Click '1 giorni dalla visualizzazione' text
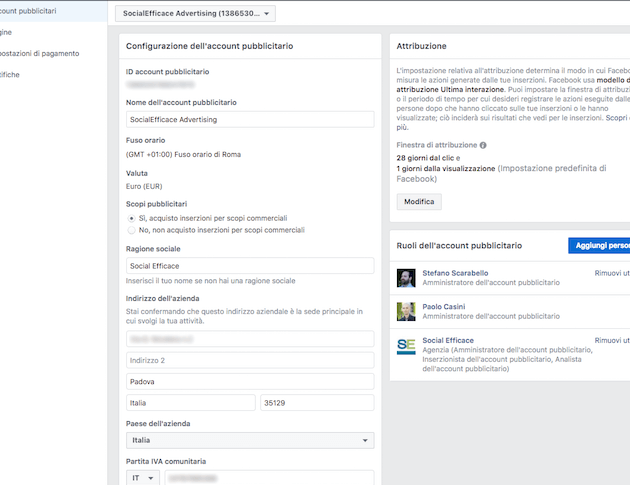The image size is (630, 485). [x=446, y=168]
